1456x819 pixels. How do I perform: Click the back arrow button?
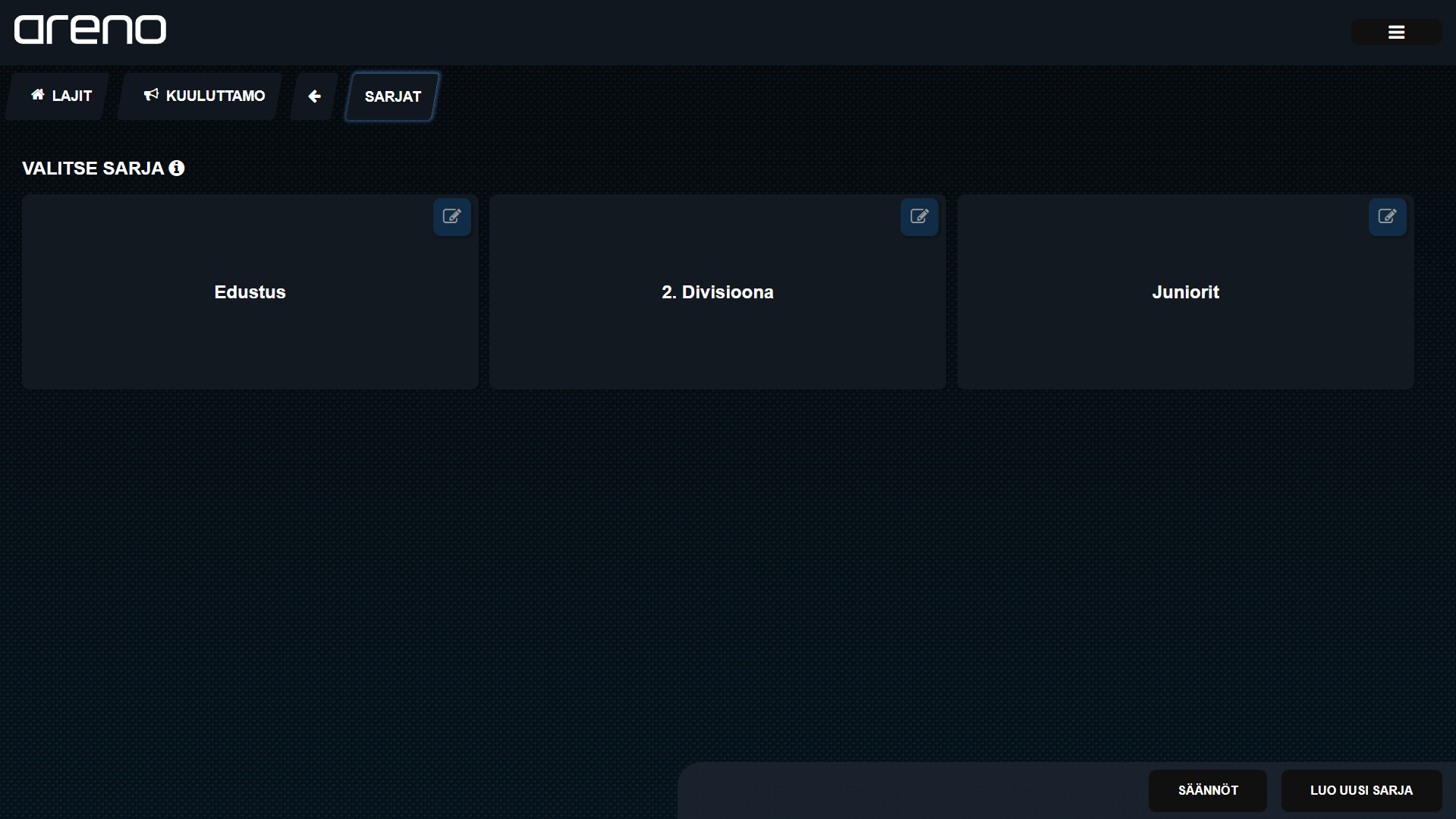(x=314, y=96)
